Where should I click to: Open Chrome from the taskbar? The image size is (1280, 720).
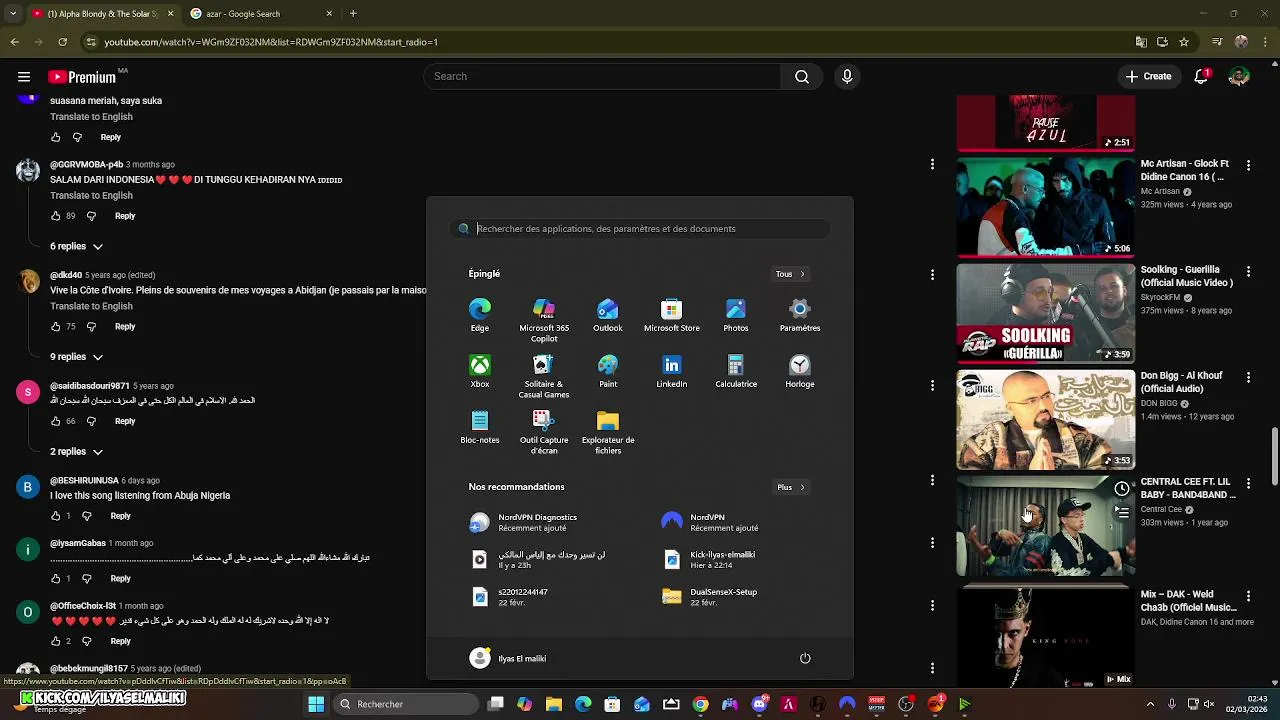click(x=700, y=704)
